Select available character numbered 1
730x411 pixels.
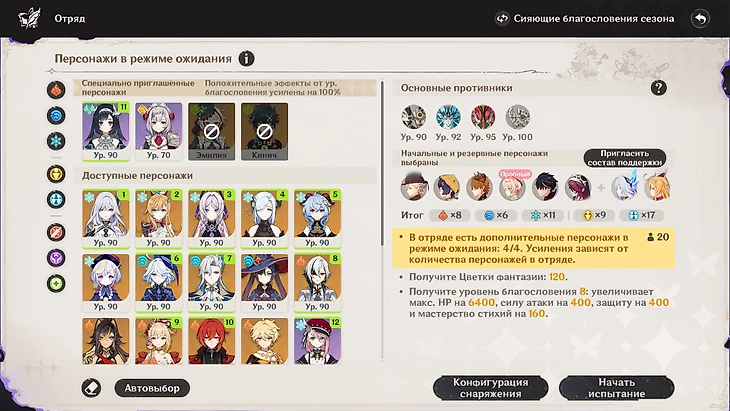(106, 218)
